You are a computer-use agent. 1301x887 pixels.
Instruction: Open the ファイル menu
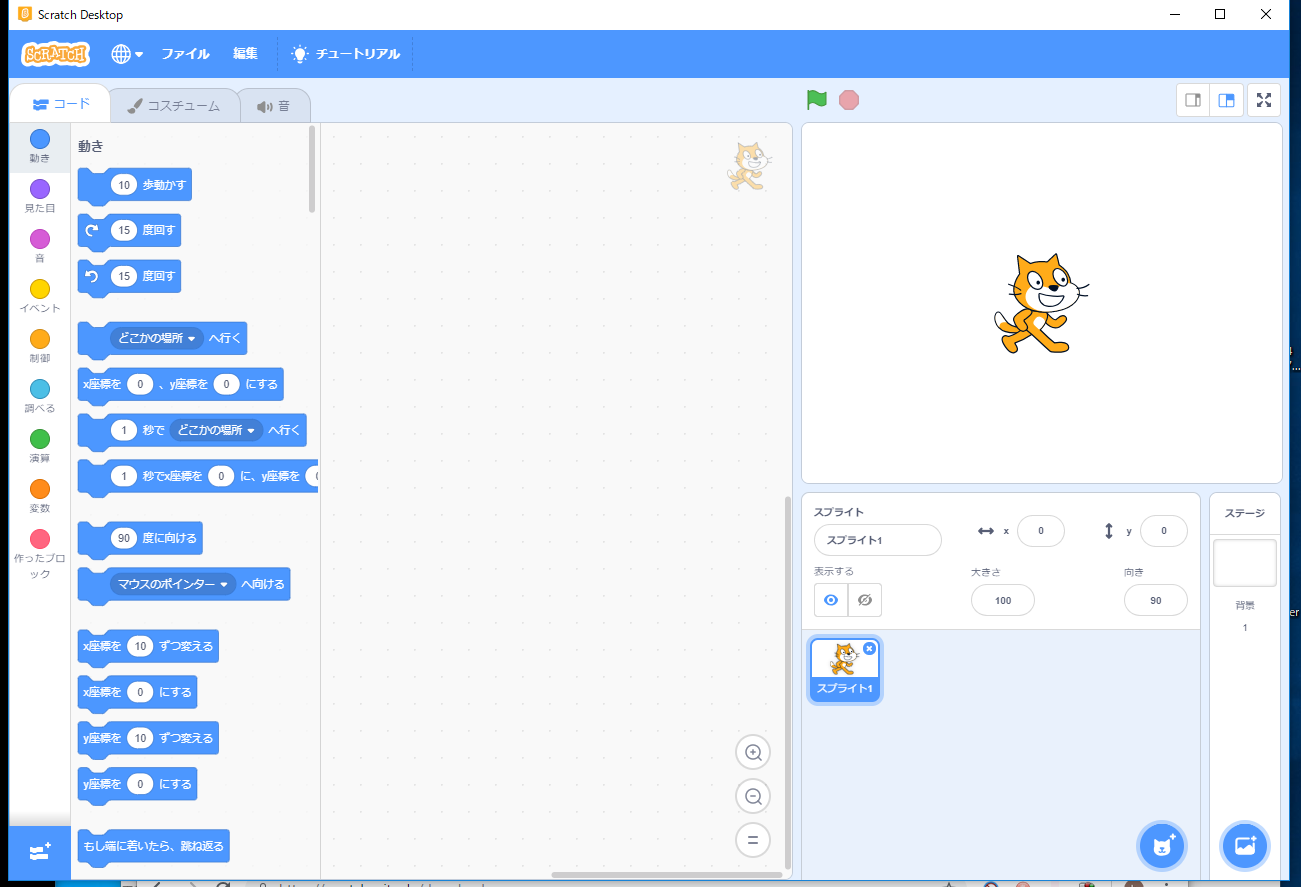pyautogui.click(x=185, y=54)
